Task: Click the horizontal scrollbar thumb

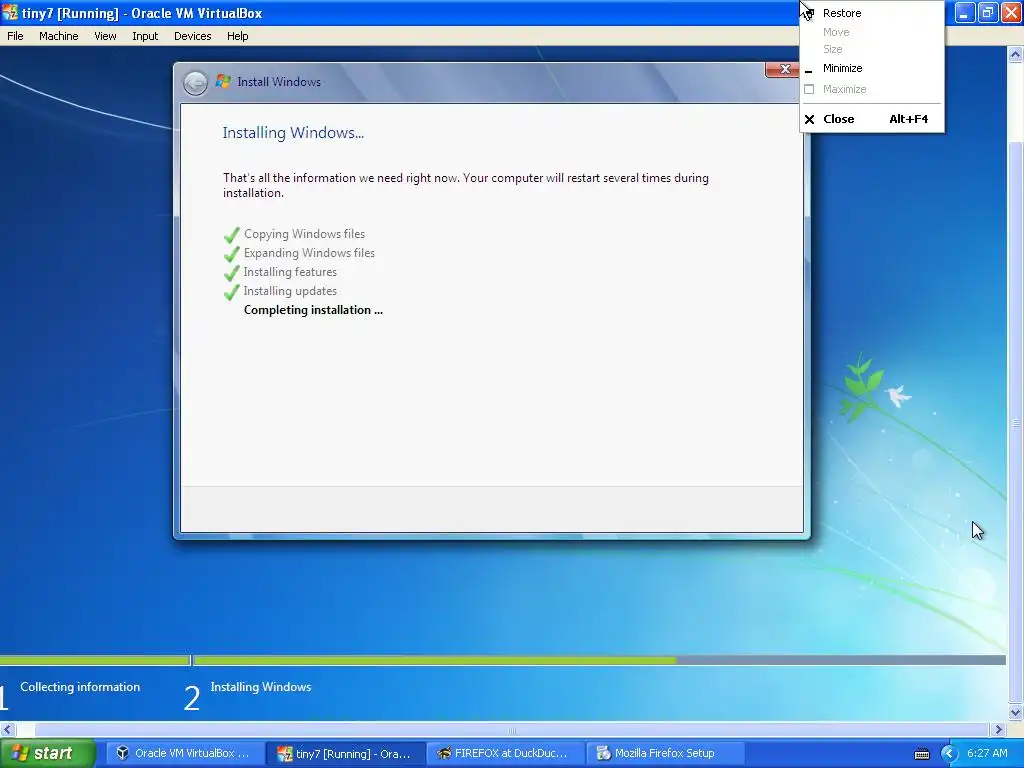Action: pyautogui.click(x=512, y=729)
